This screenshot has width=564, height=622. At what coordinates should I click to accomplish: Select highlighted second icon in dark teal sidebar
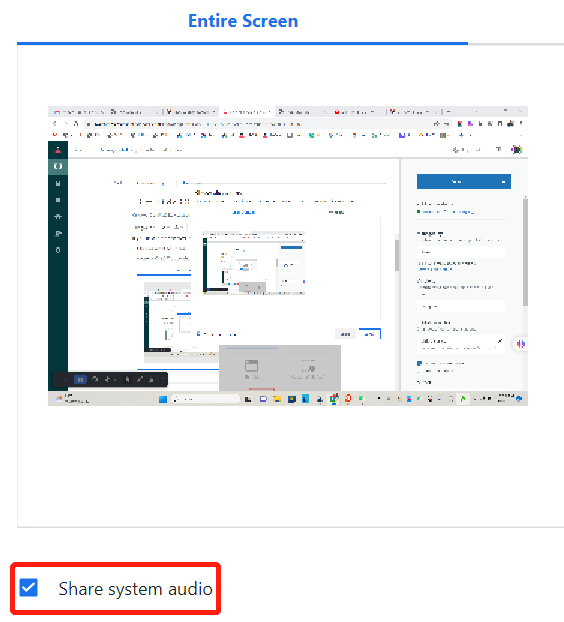pos(58,166)
